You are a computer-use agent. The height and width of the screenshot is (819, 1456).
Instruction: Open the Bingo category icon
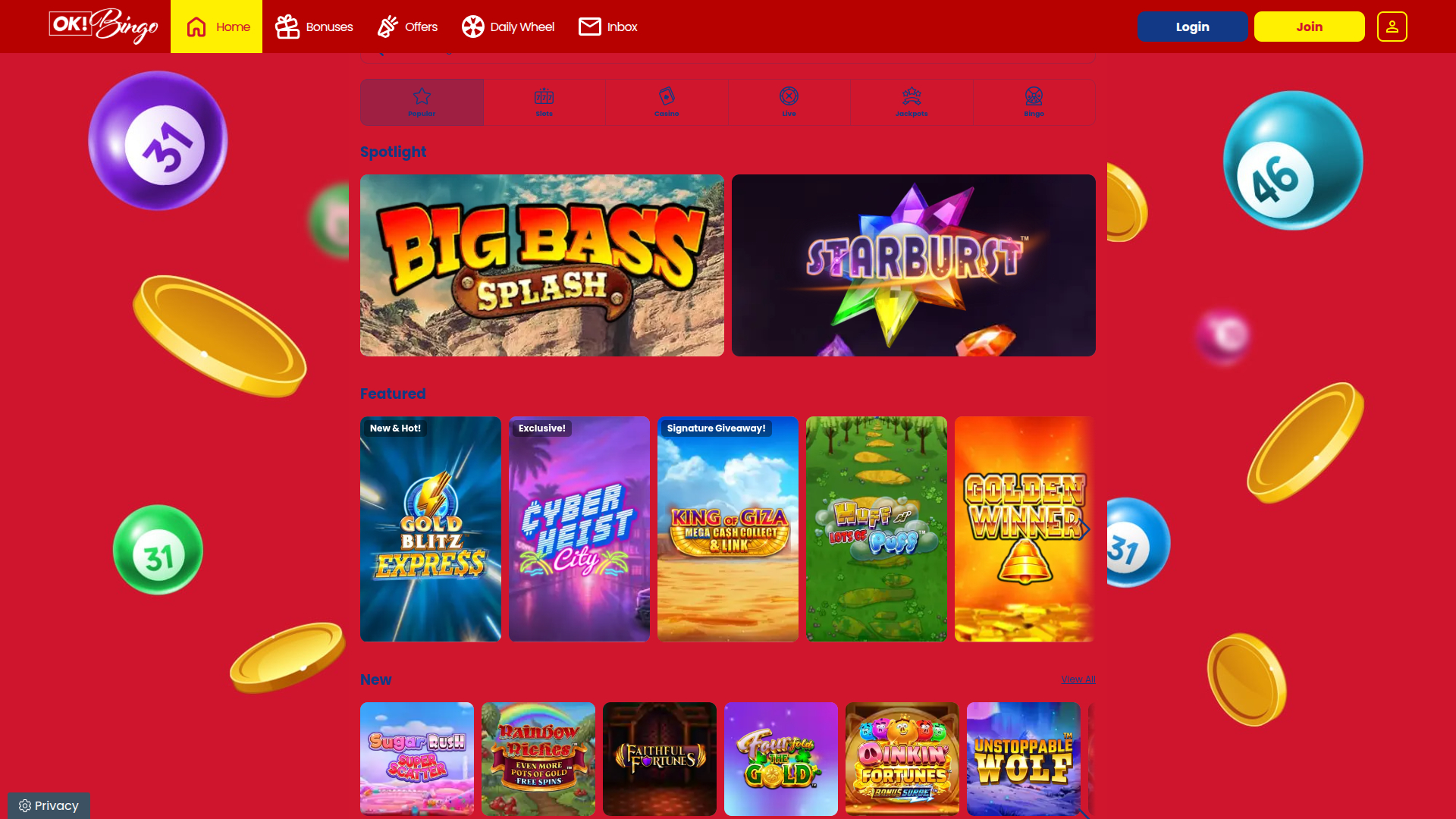[1034, 97]
